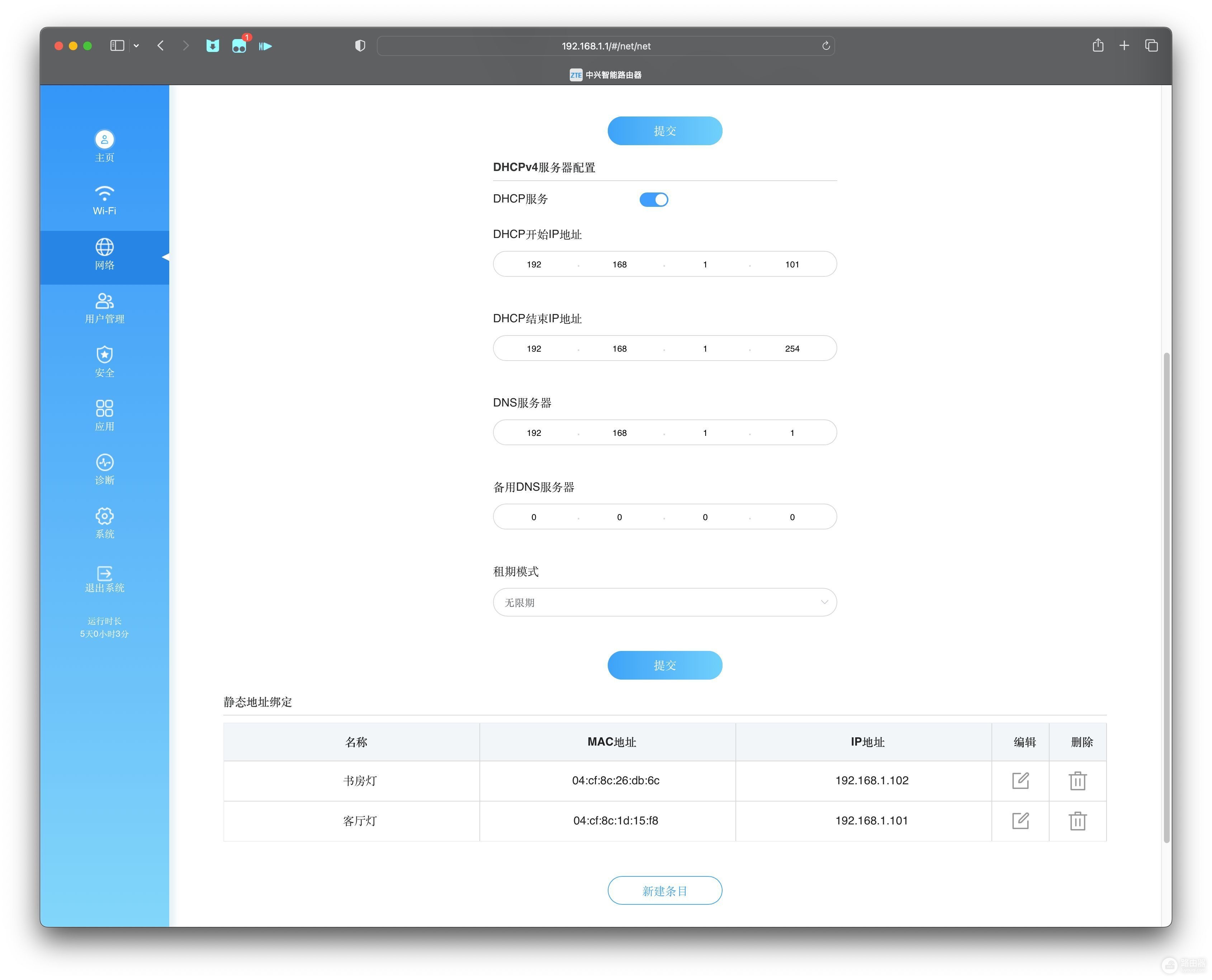Click the DHCP开始IP first octet 192
The height and width of the screenshot is (980, 1212).
click(x=534, y=264)
